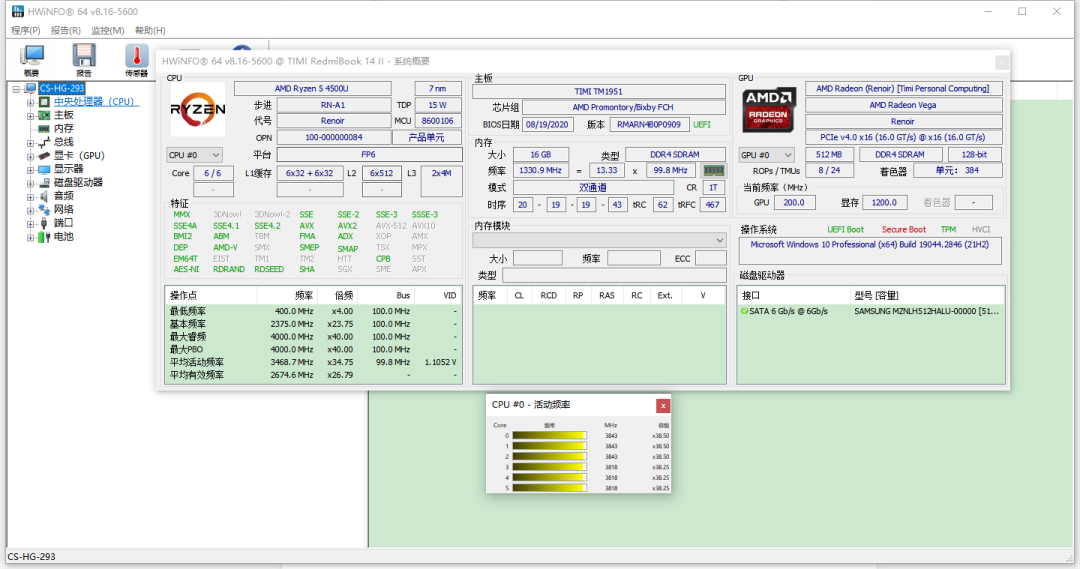Click the SAMSUNG MZNLH512HALU drive entry

coord(926,311)
